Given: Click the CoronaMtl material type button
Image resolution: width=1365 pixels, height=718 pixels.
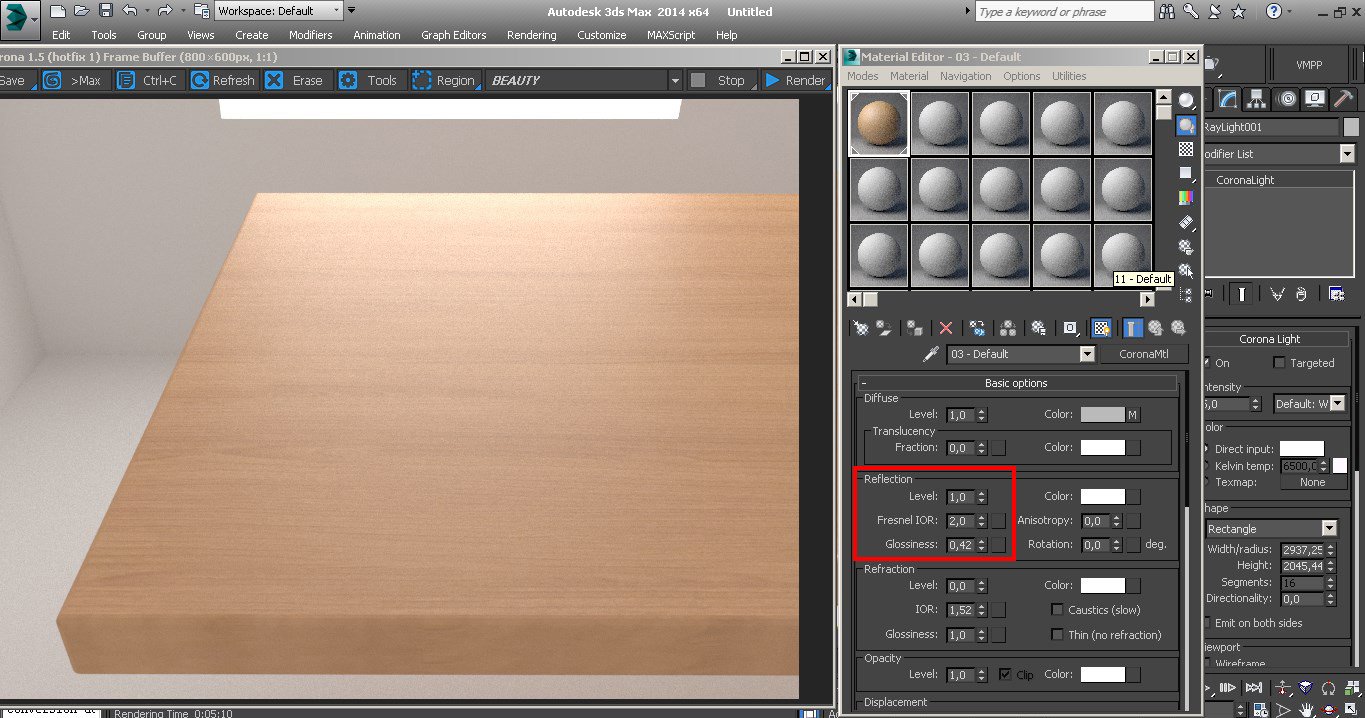Looking at the screenshot, I should (1144, 354).
